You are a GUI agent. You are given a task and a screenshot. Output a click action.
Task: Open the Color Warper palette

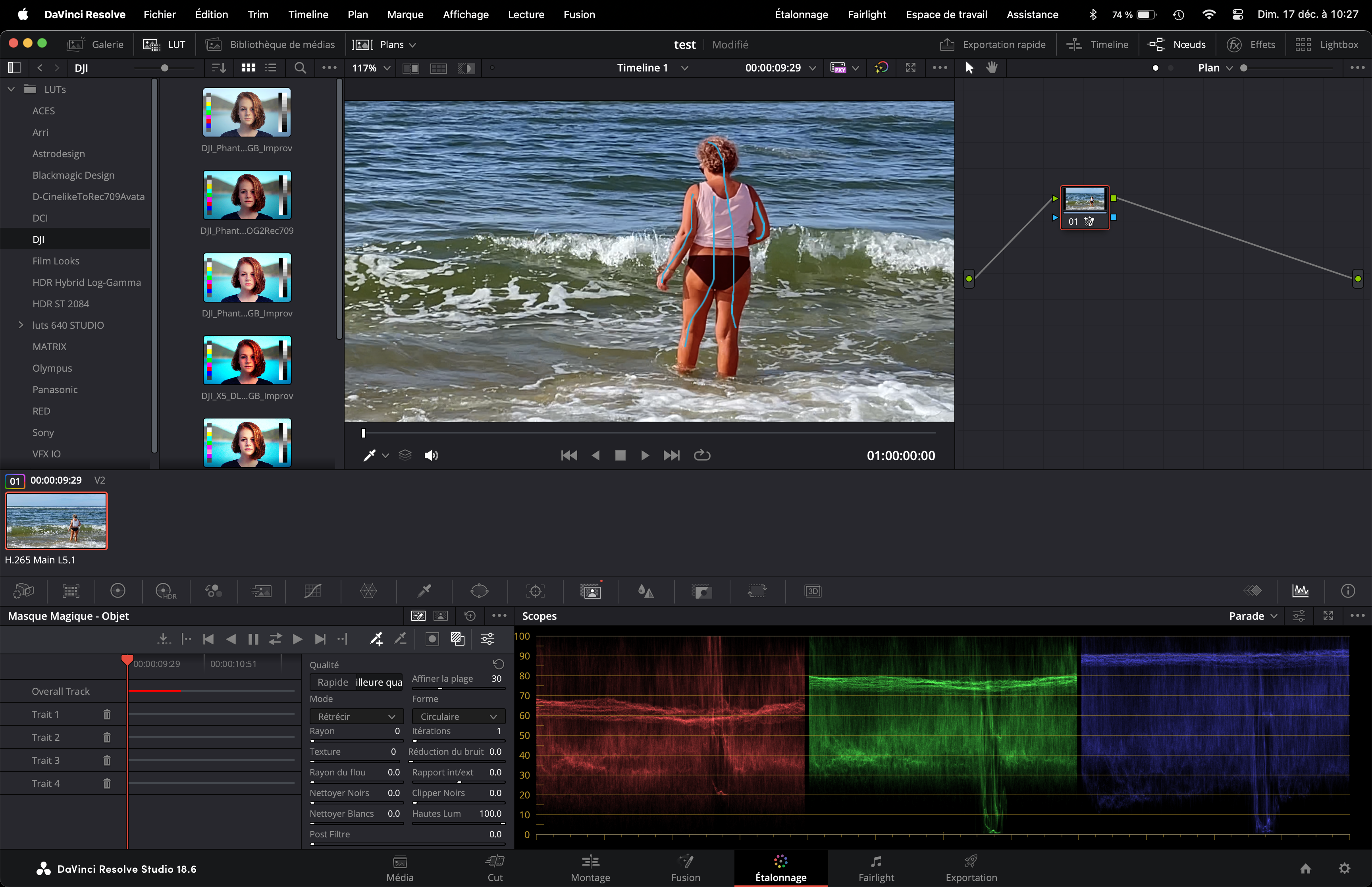pyautogui.click(x=368, y=591)
